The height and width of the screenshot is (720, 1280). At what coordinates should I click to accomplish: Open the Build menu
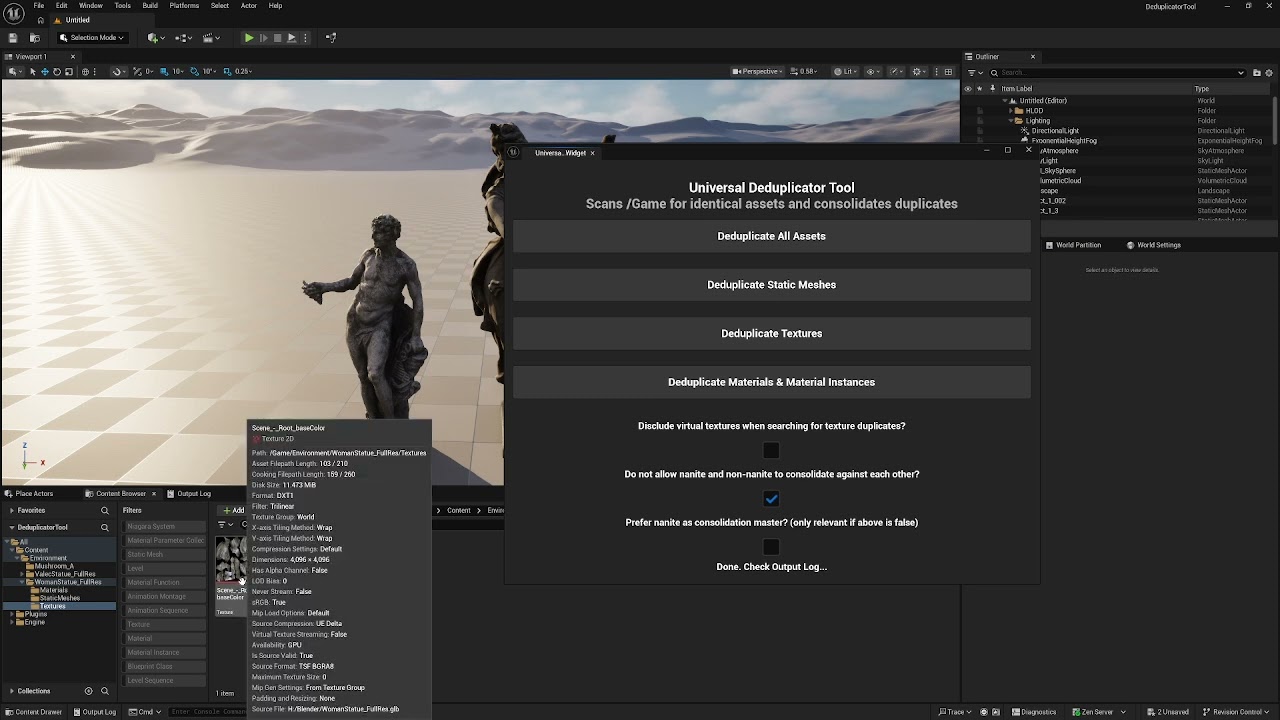(x=150, y=5)
